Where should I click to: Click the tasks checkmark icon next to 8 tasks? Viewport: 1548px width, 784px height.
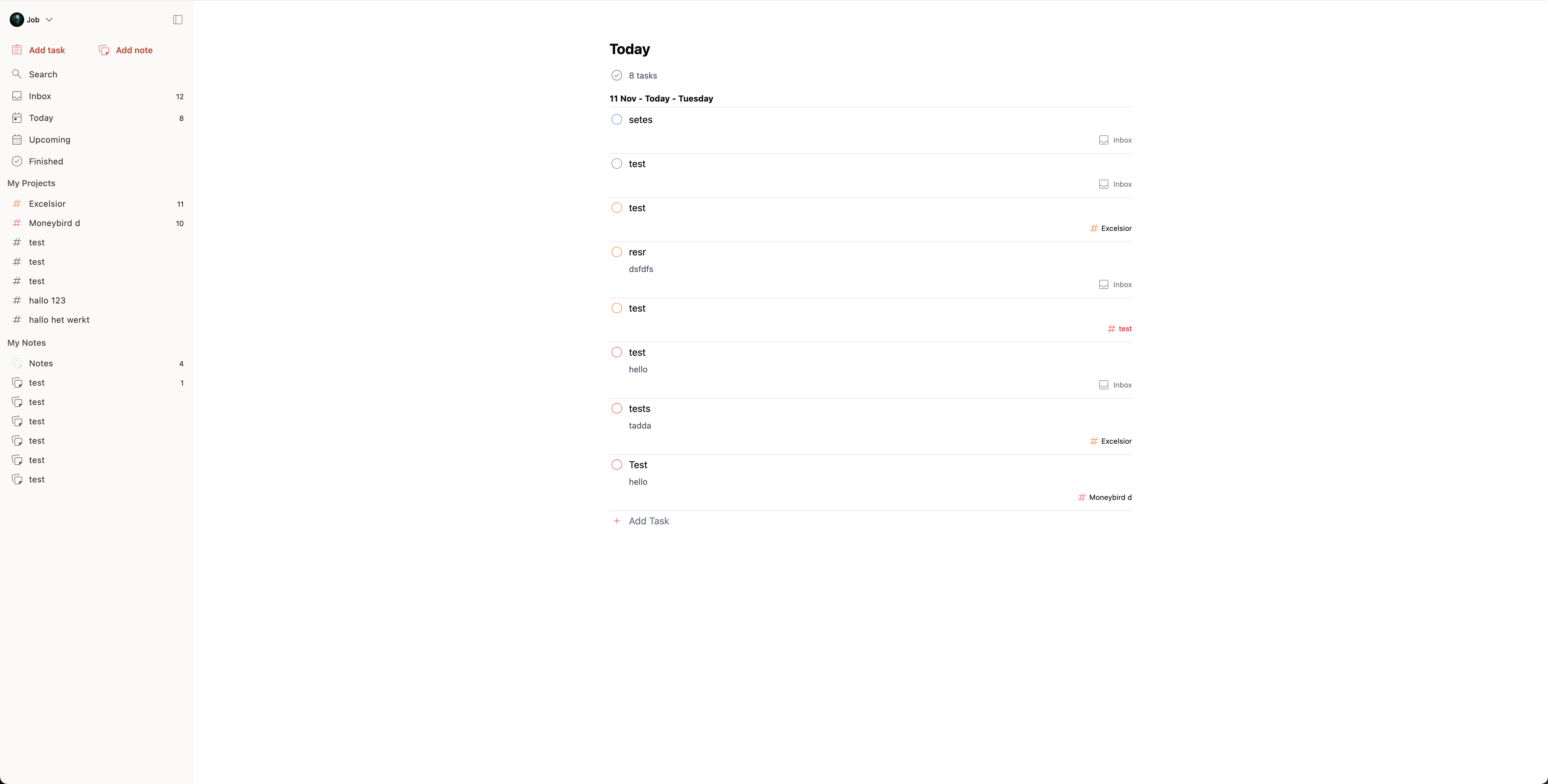(x=616, y=75)
